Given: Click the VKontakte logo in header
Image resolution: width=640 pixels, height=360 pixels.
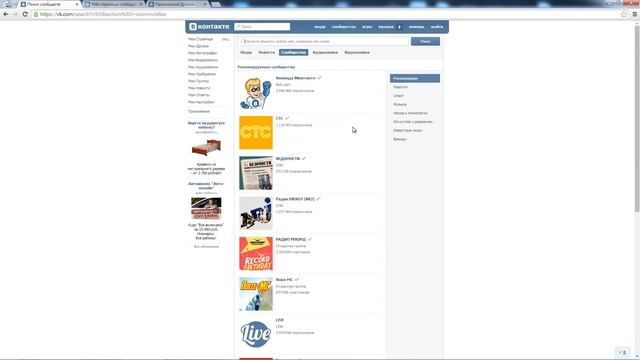Looking at the screenshot, I should coord(209,27).
